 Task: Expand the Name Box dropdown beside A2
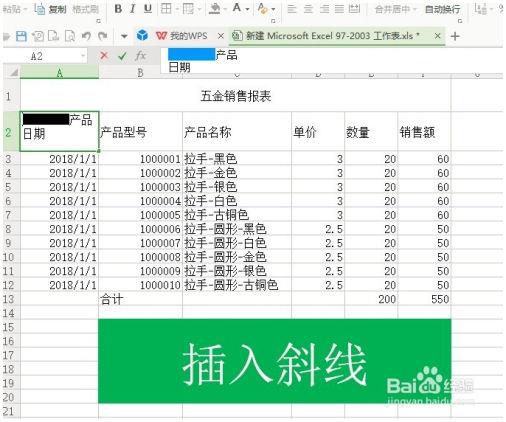pyautogui.click(x=83, y=56)
